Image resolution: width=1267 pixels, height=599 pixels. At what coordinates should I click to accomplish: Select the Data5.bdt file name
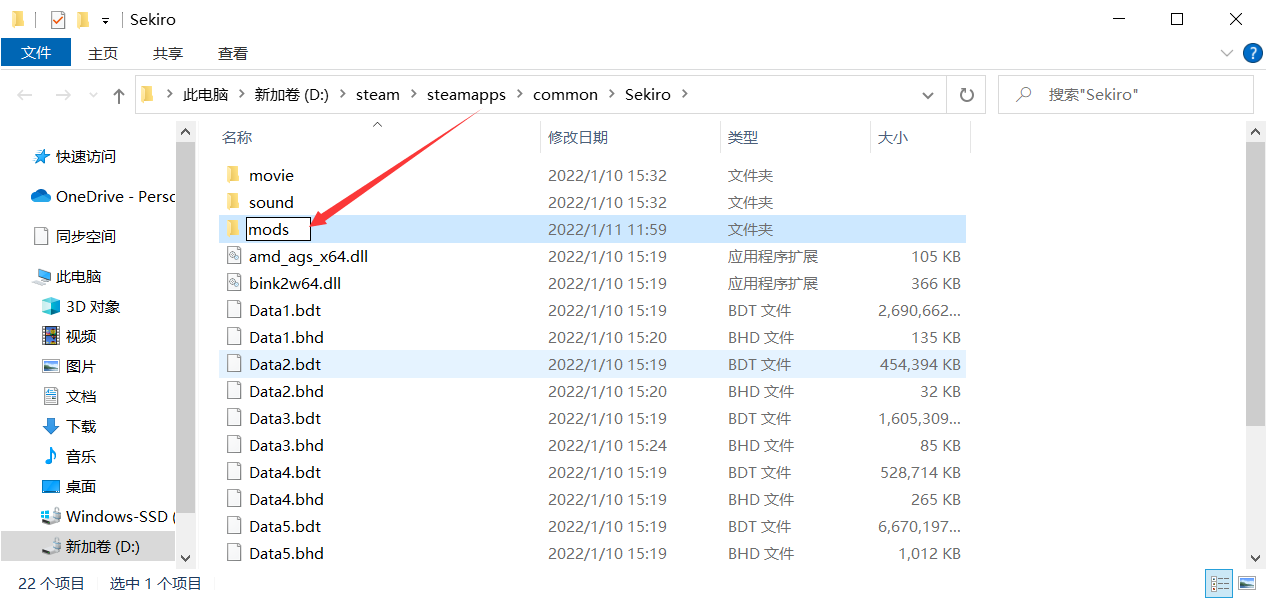pyautogui.click(x=285, y=526)
